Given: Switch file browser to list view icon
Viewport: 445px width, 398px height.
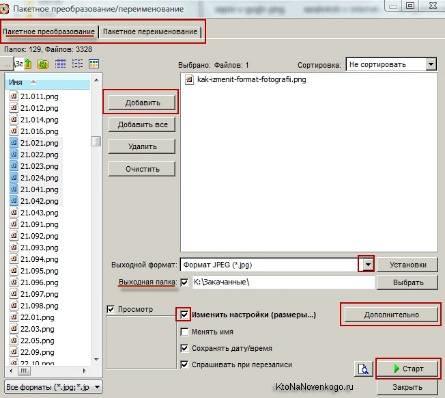Looking at the screenshot, I should tap(77, 64).
